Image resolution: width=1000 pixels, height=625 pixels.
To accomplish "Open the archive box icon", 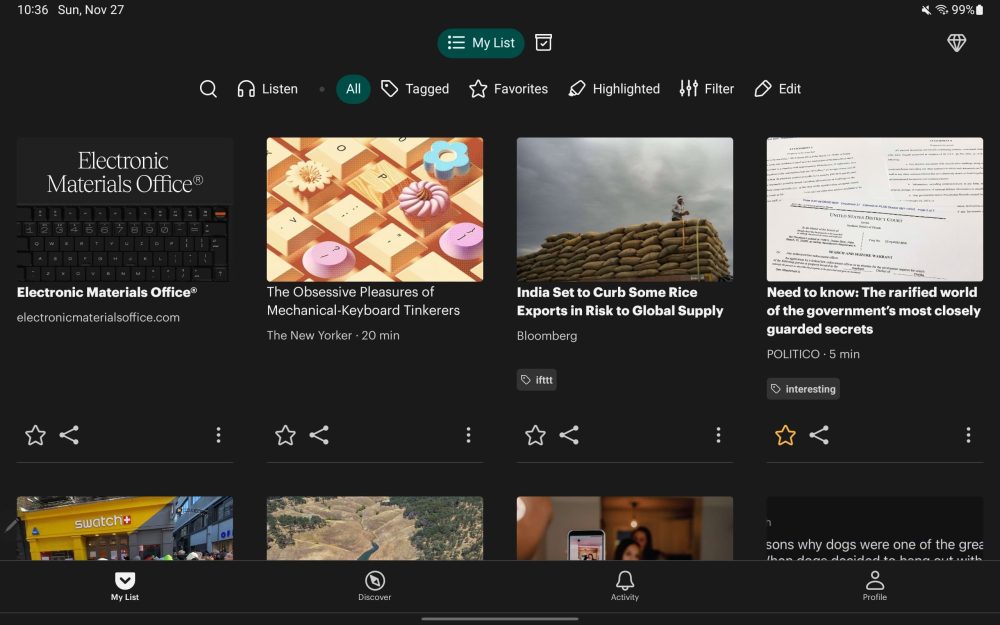I will [x=543, y=42].
